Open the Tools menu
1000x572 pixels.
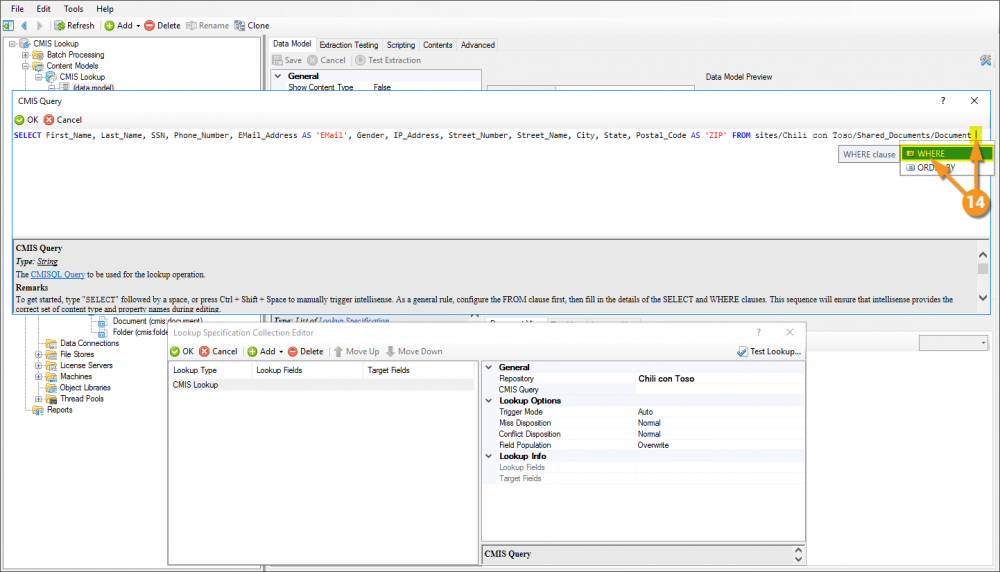pos(73,9)
